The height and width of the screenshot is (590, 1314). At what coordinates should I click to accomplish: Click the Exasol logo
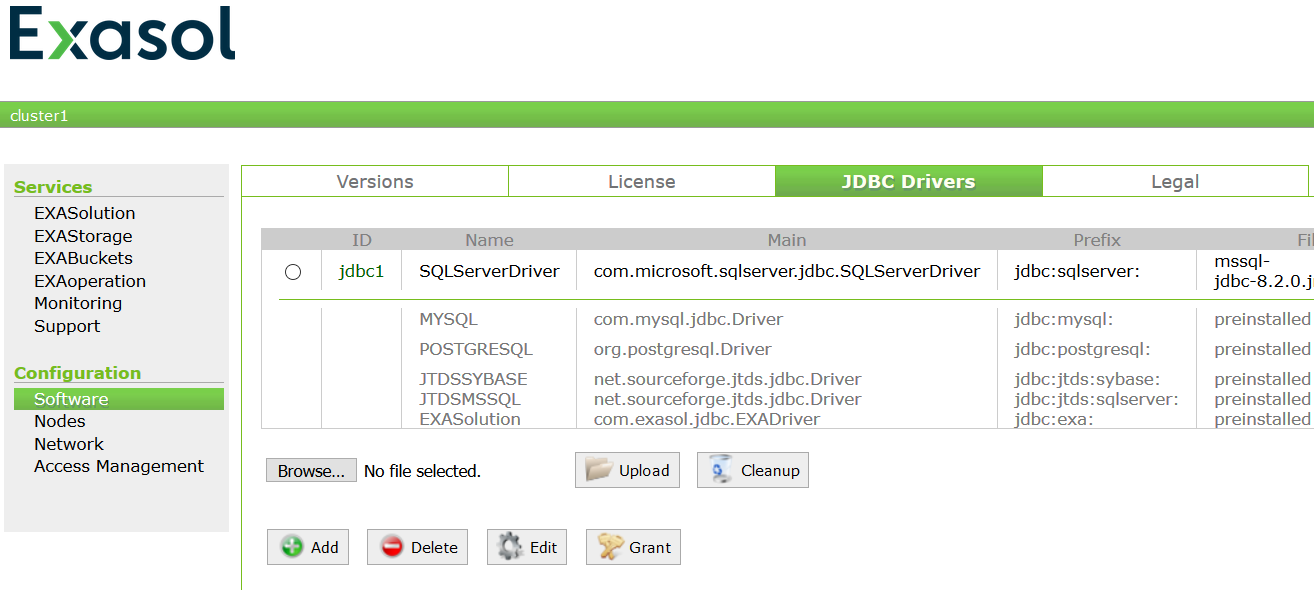point(122,34)
